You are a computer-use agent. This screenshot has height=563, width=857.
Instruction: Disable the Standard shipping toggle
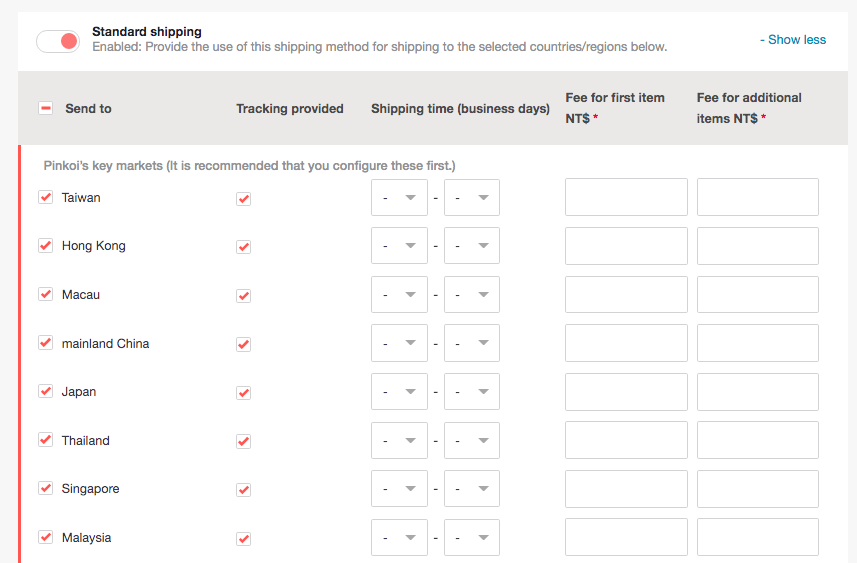(57, 41)
